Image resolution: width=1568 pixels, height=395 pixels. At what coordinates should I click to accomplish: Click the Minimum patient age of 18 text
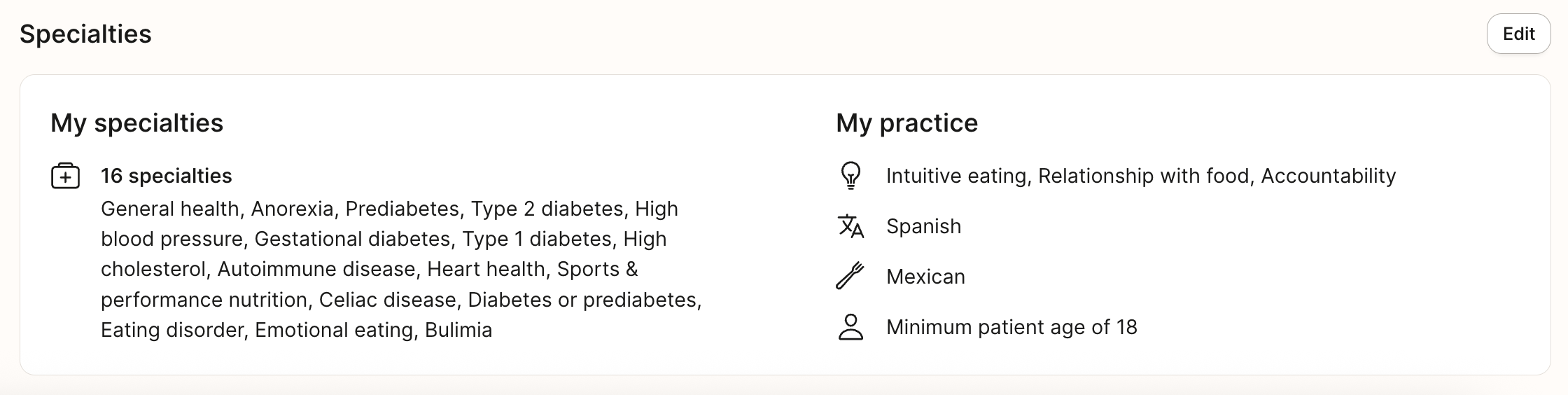pyautogui.click(x=1011, y=327)
